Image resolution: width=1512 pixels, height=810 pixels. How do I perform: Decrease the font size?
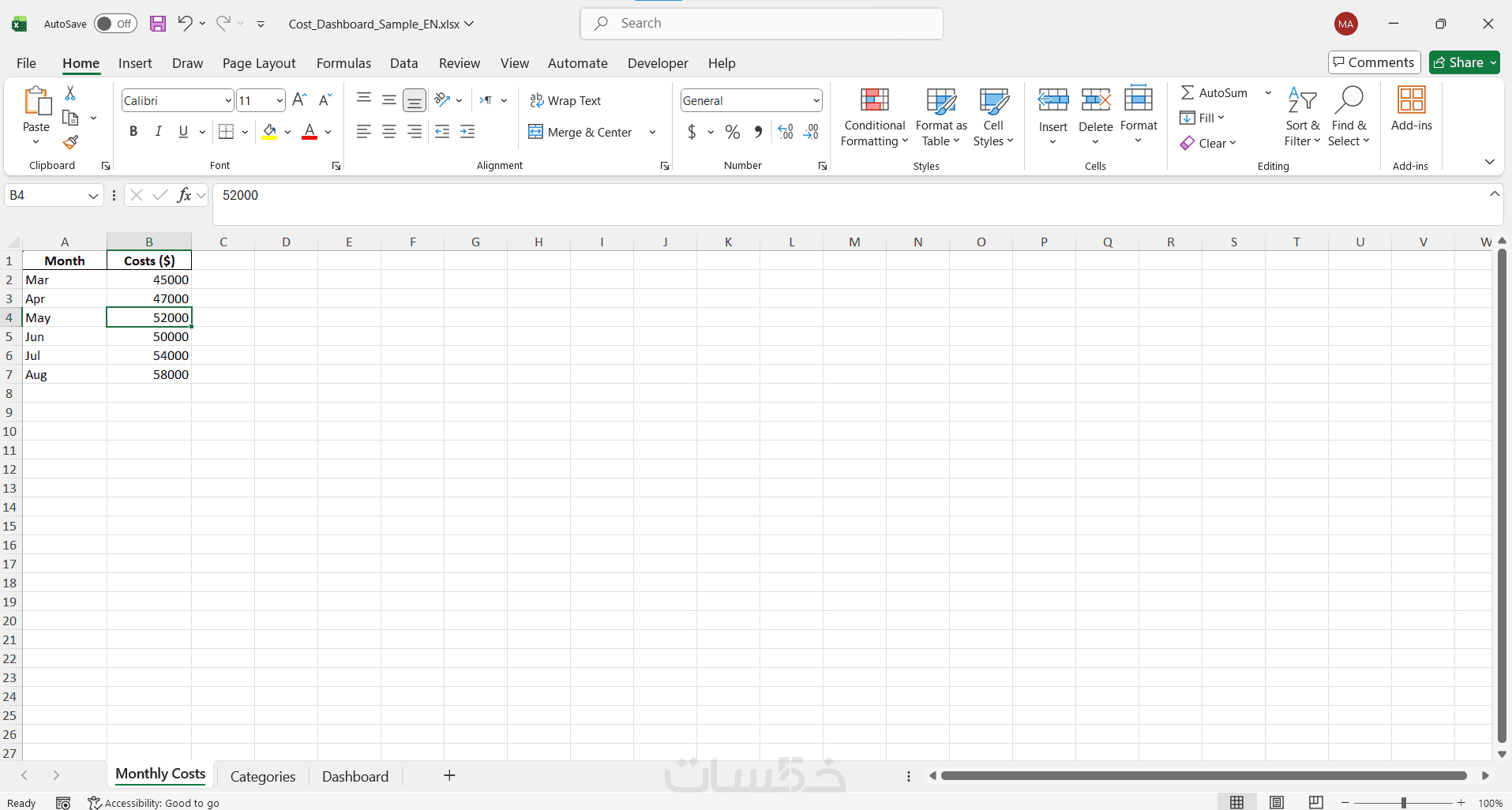tap(325, 100)
